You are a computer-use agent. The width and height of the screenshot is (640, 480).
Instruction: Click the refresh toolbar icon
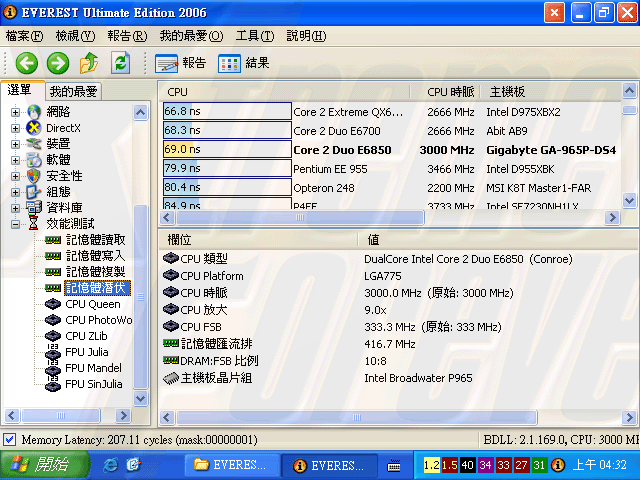coord(120,63)
